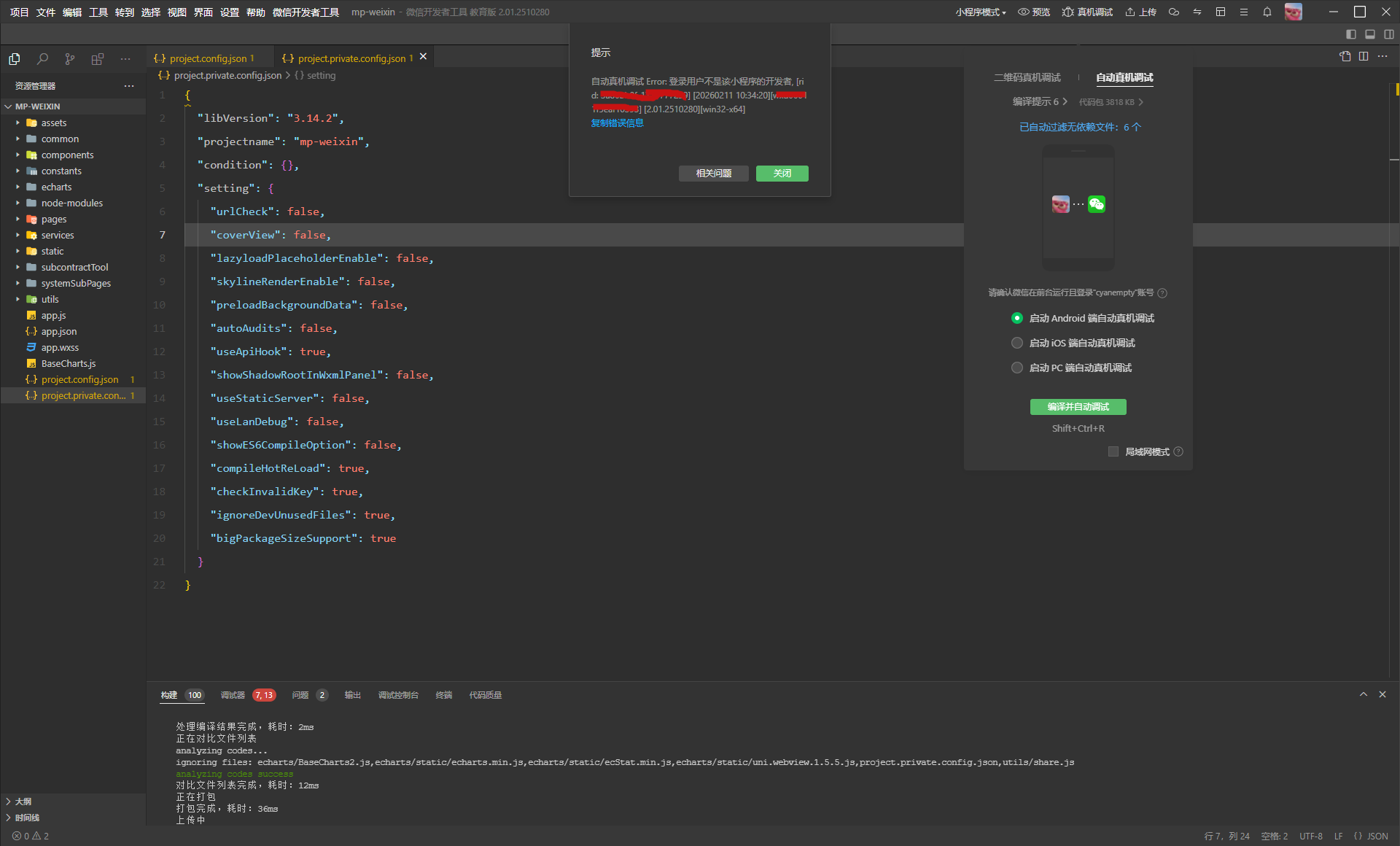Split the editor with split icon
The width and height of the screenshot is (1400, 846).
(1364, 56)
